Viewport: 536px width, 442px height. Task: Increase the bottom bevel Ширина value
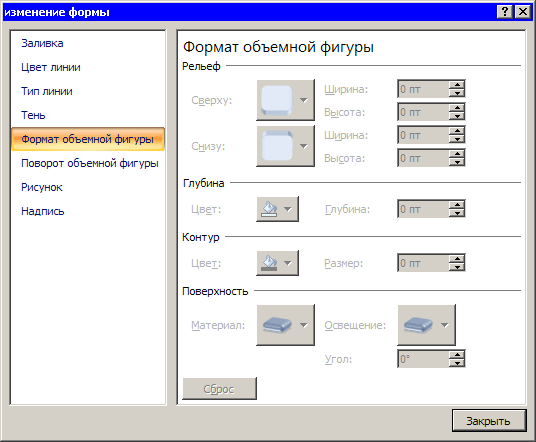tap(457, 131)
